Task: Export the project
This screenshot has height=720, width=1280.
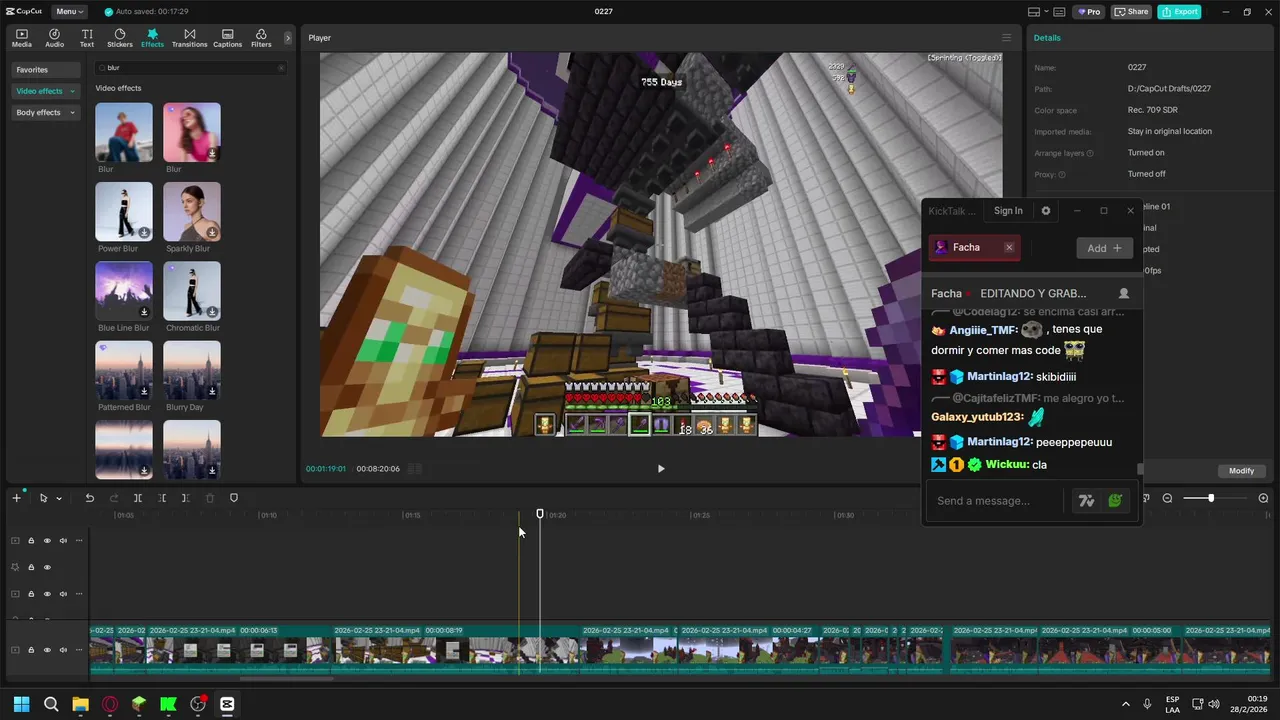Action: (1179, 12)
